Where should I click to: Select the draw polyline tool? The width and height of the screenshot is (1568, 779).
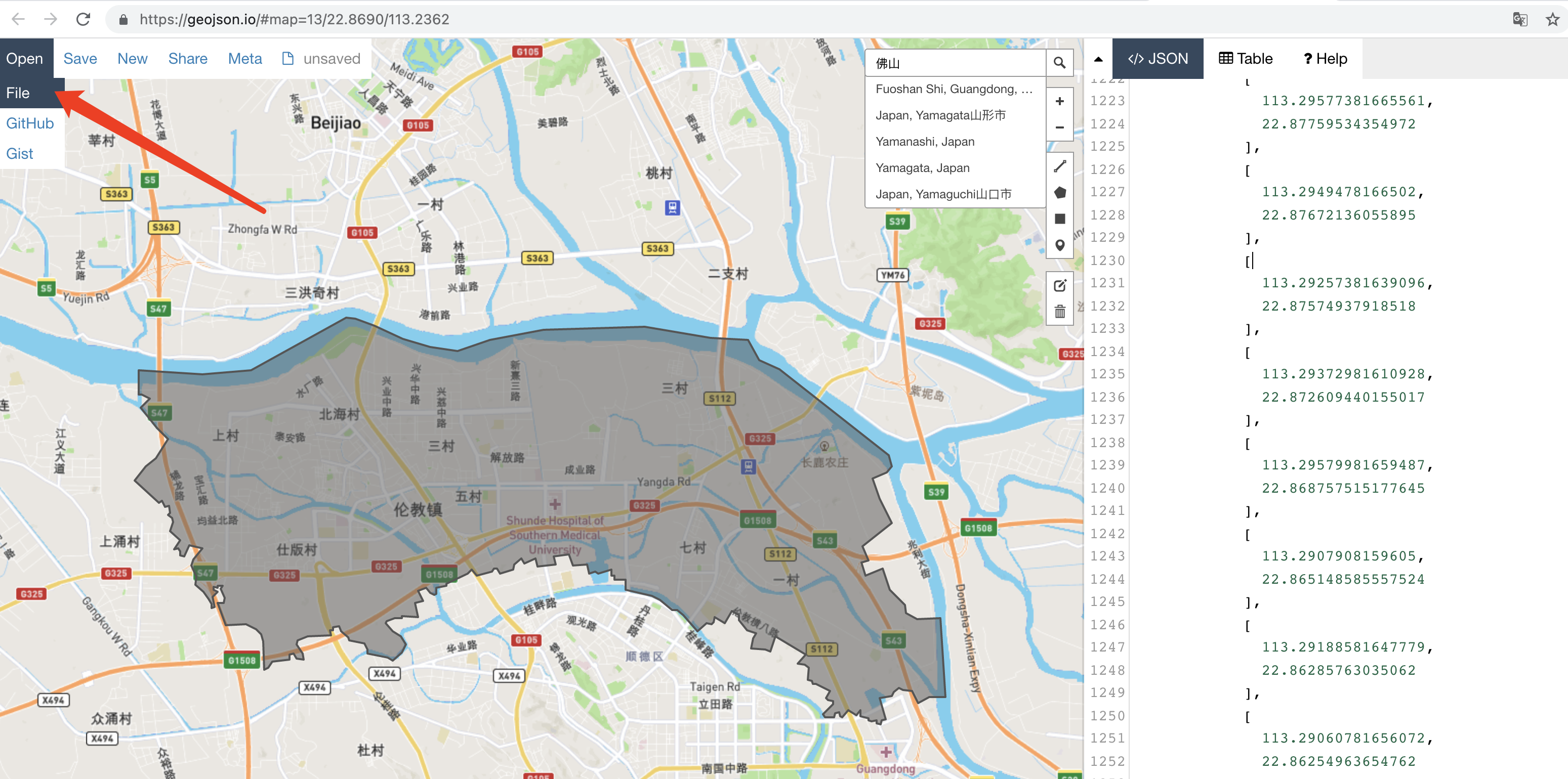point(1059,166)
